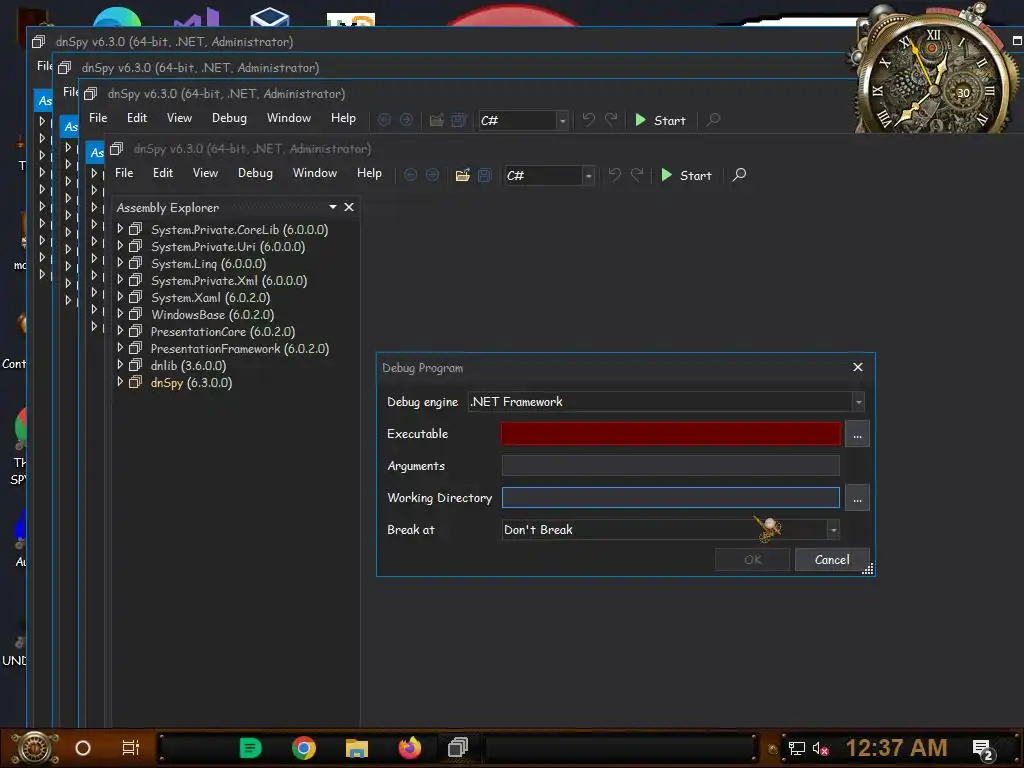The width and height of the screenshot is (1024, 768).
Task: Click the Open file folder icon in front toolbar
Action: tap(462, 175)
